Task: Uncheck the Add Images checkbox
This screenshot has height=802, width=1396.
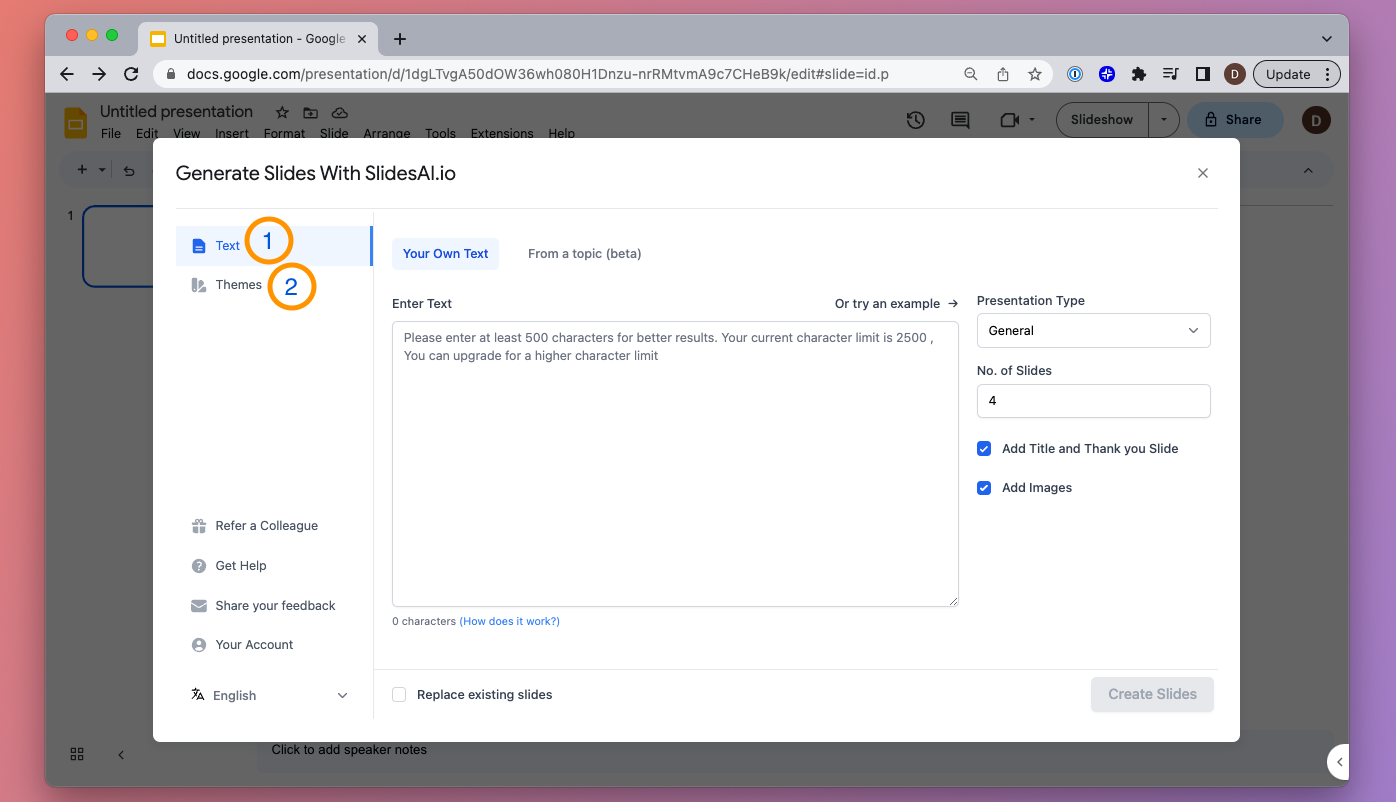Action: [984, 488]
